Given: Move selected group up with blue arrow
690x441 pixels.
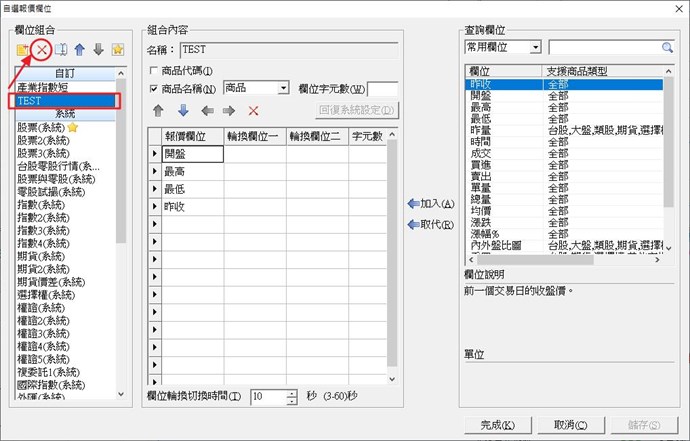Looking at the screenshot, I should tap(80, 50).
